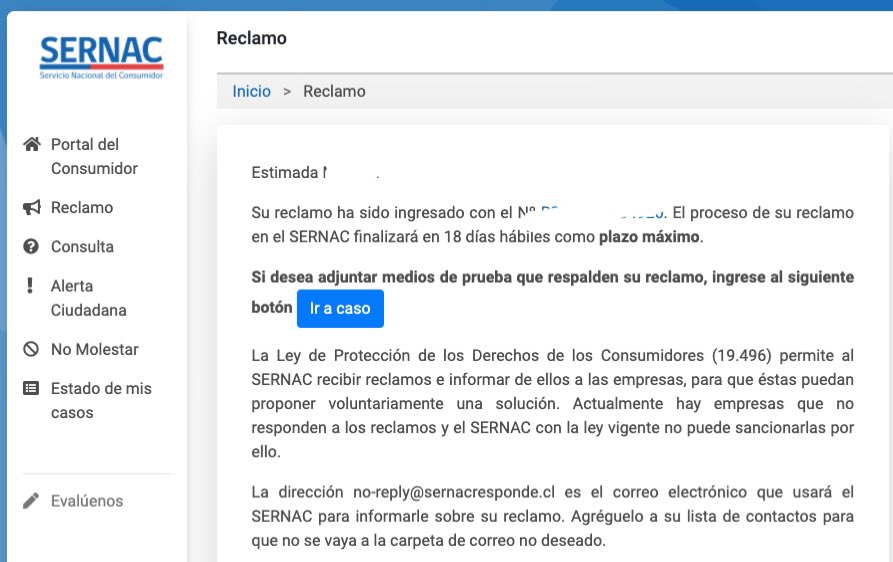Open the Reclamo sidebar menu item
This screenshot has width=893, height=562.
click(82, 207)
